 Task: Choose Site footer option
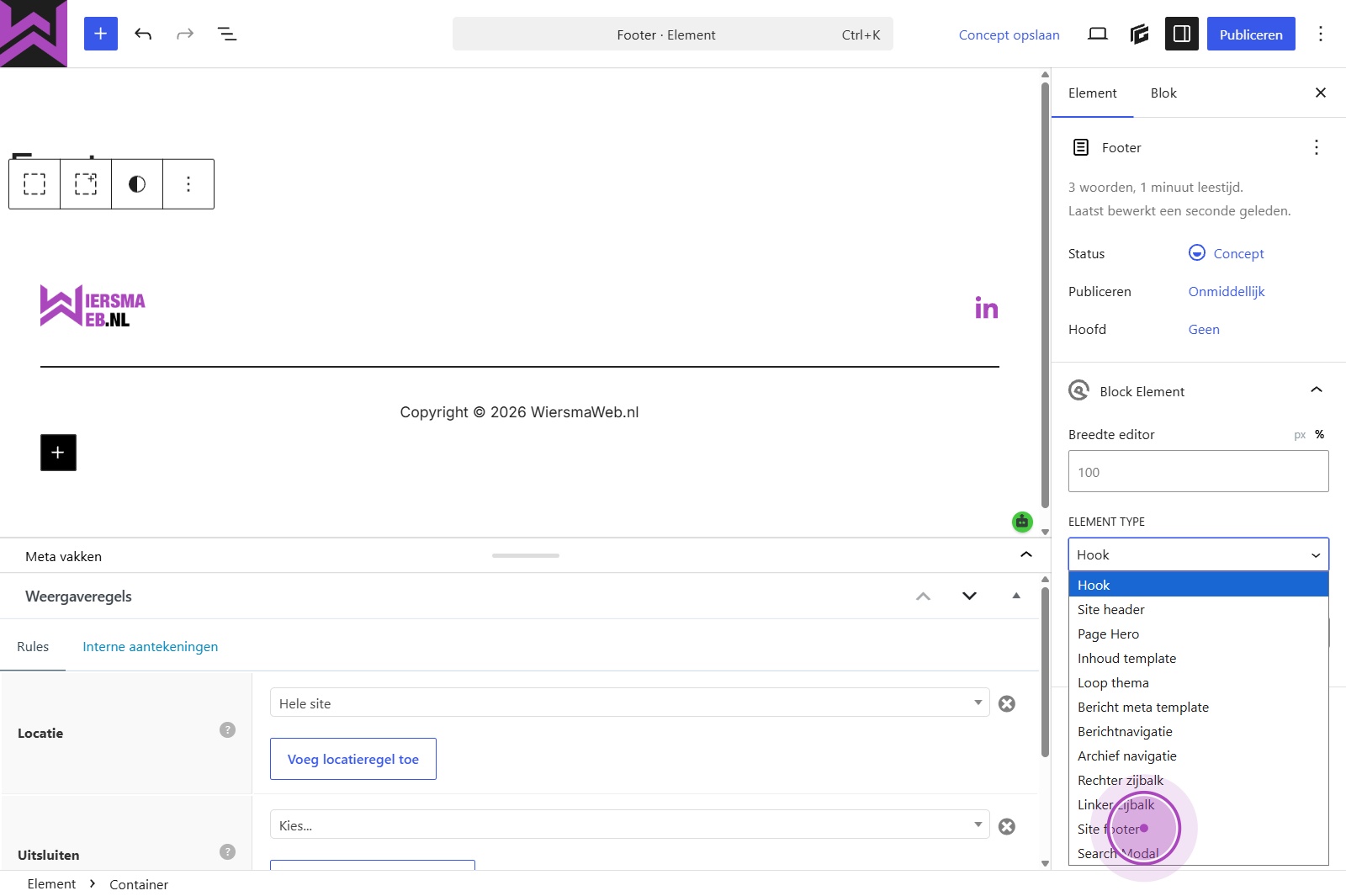coord(1199,829)
